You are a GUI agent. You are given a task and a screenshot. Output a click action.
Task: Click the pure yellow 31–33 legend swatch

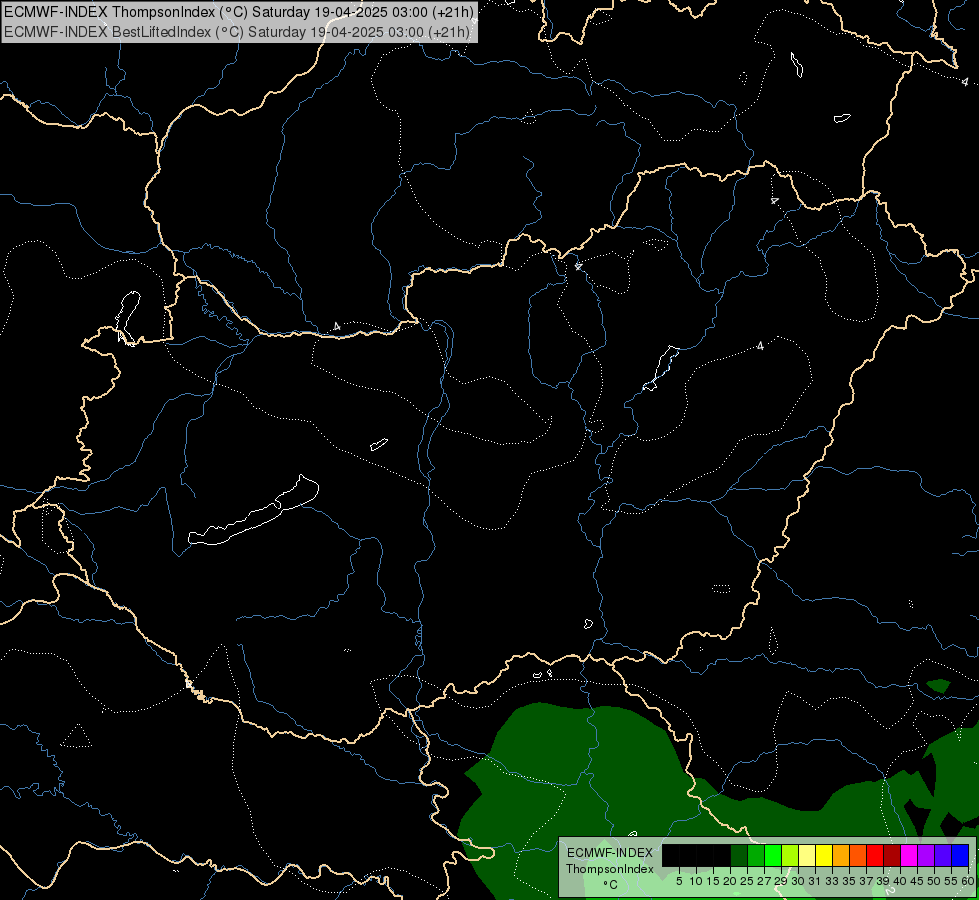[824, 855]
